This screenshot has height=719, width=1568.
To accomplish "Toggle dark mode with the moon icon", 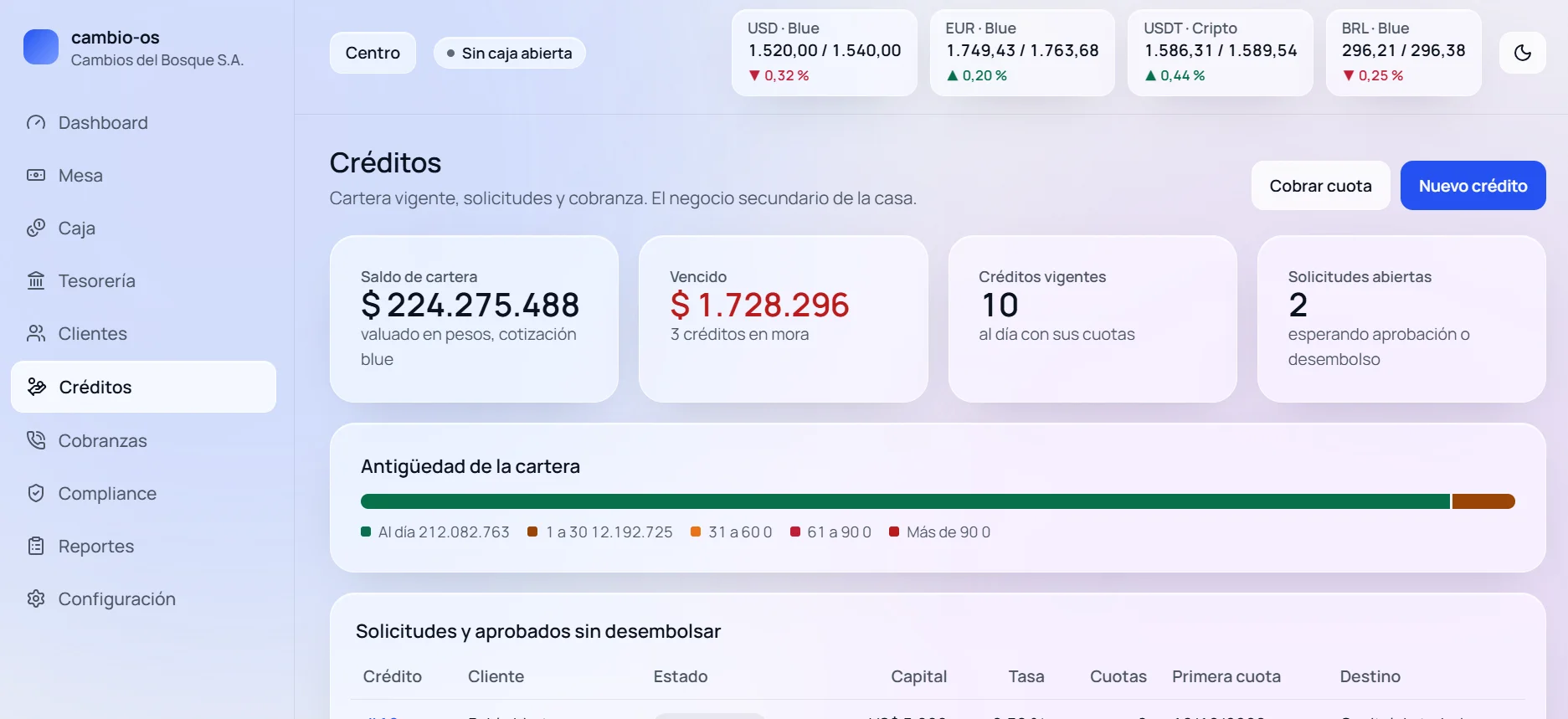I will coord(1523,53).
